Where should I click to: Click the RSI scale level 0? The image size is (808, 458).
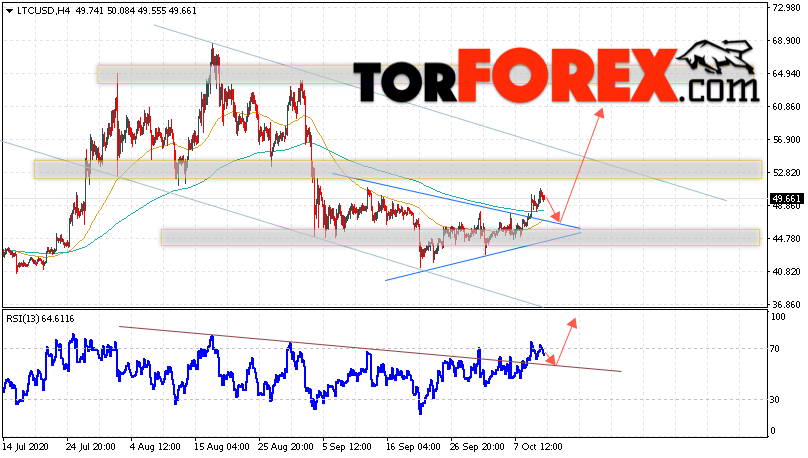click(773, 431)
